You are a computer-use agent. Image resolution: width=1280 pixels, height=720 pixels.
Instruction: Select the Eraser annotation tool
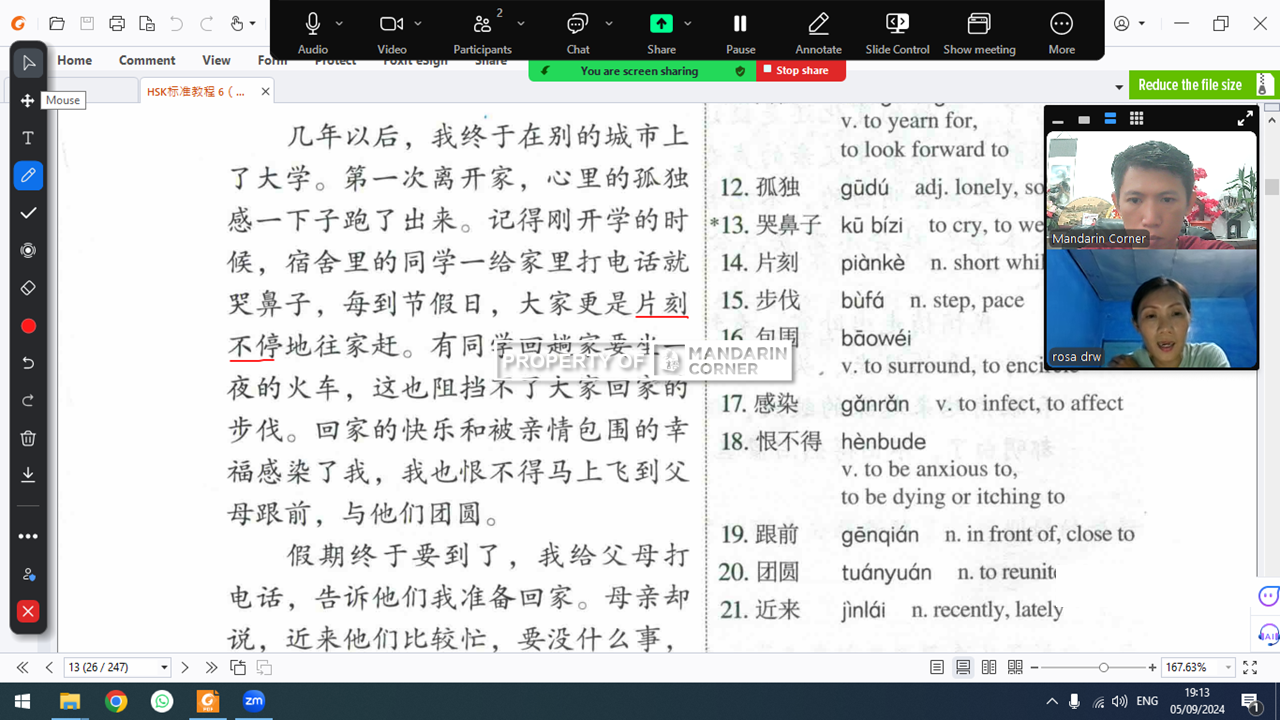click(28, 288)
